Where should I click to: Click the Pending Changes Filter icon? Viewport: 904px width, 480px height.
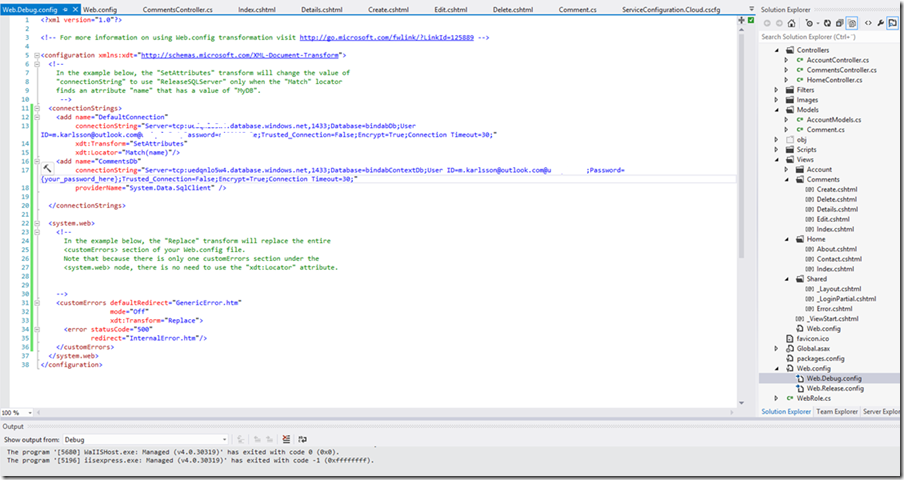809,23
